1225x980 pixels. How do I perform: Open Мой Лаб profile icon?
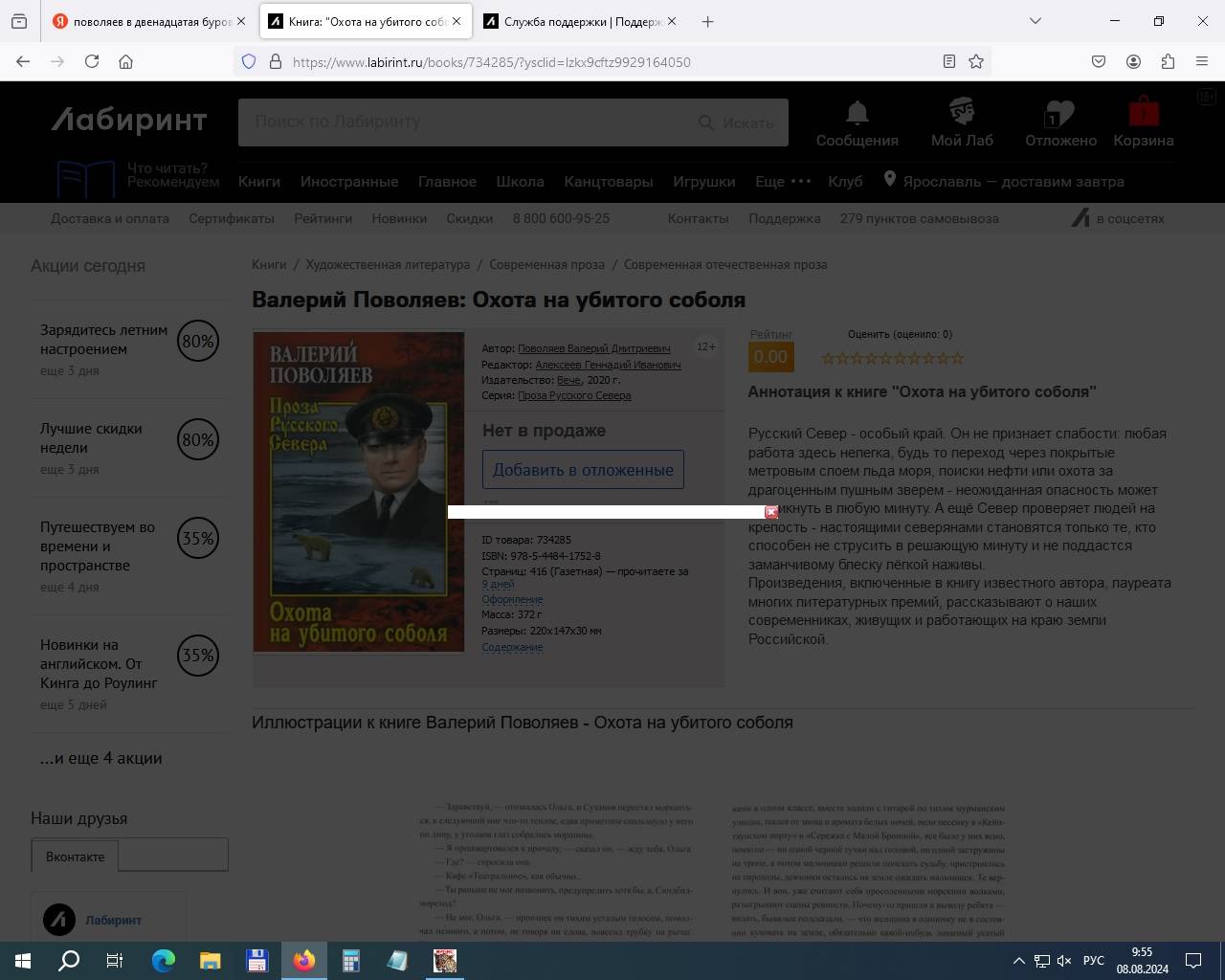pos(962,122)
